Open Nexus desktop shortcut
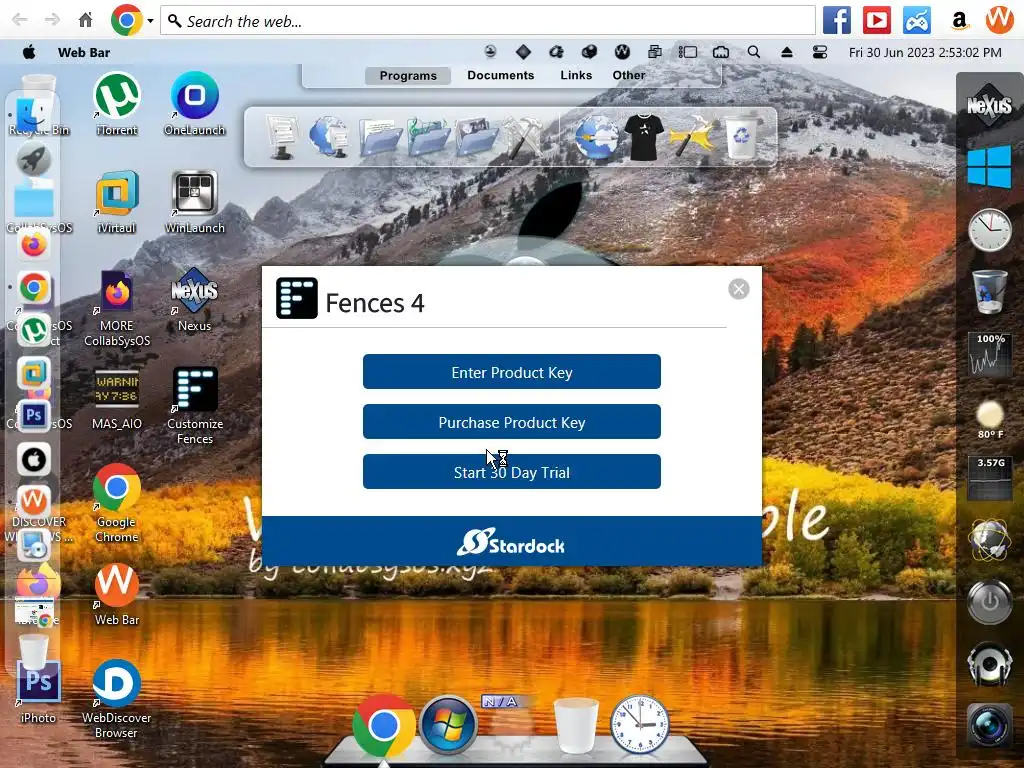The image size is (1024, 768). click(x=195, y=300)
